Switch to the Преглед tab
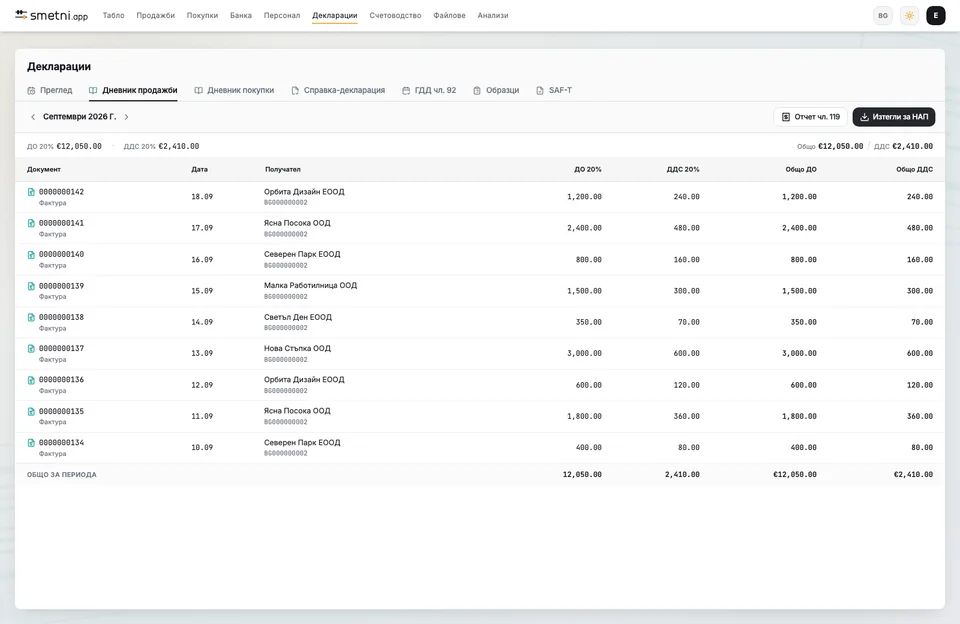The width and height of the screenshot is (960, 624). click(50, 90)
